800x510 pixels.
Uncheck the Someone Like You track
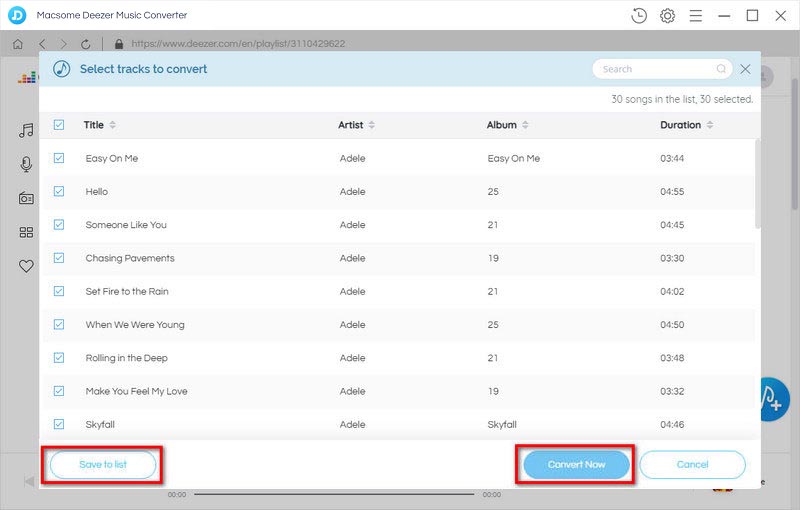coord(59,224)
